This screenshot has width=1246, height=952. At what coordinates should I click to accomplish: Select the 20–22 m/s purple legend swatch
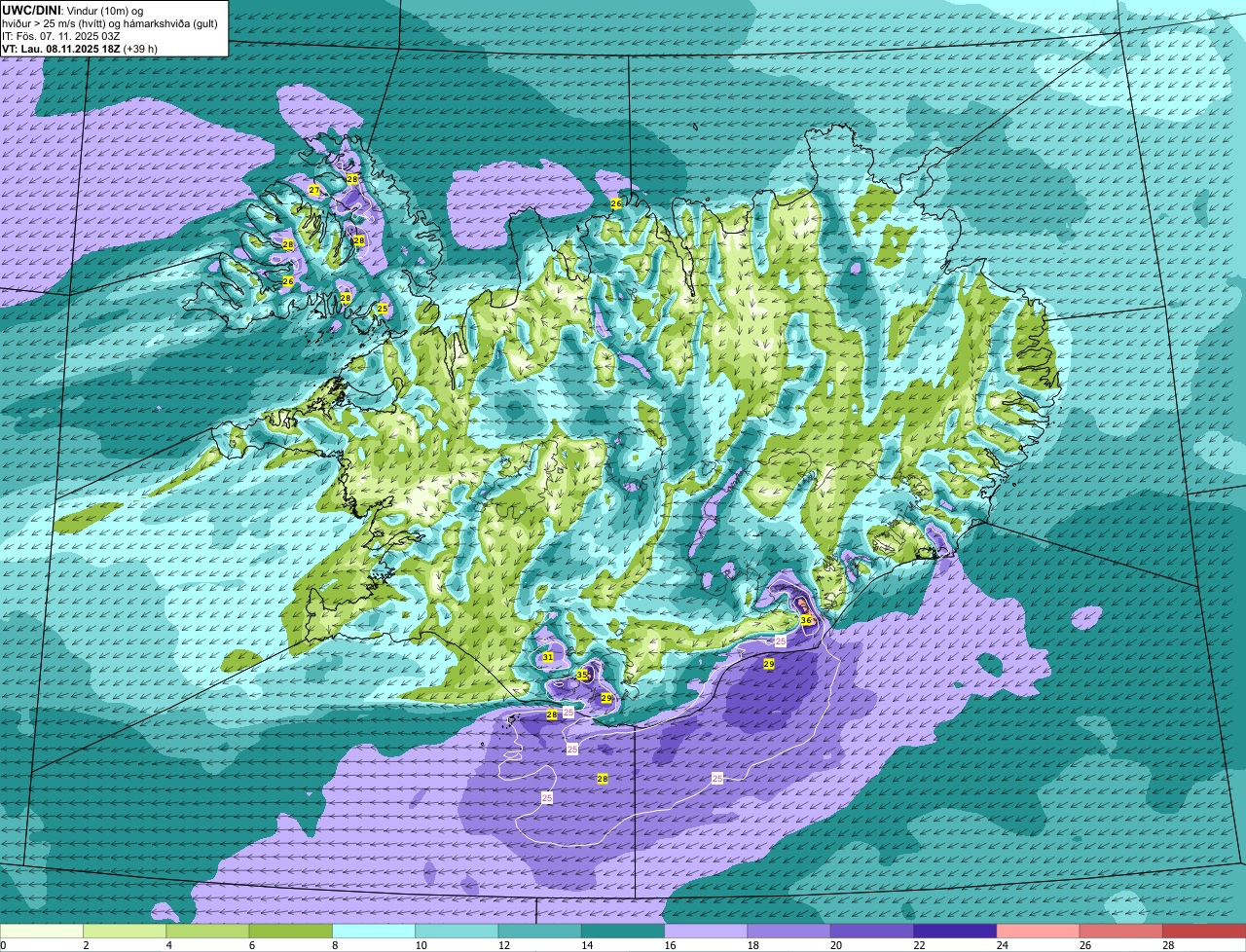873,932
